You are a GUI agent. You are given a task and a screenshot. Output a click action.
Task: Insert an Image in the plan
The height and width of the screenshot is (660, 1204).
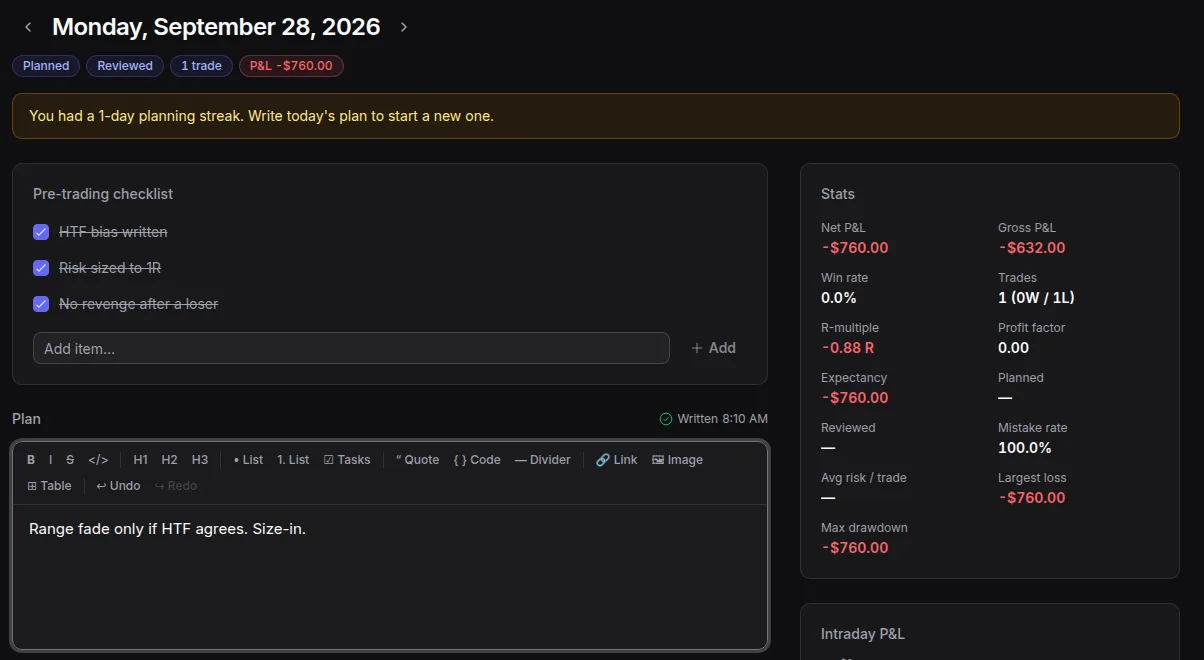pyautogui.click(x=677, y=460)
